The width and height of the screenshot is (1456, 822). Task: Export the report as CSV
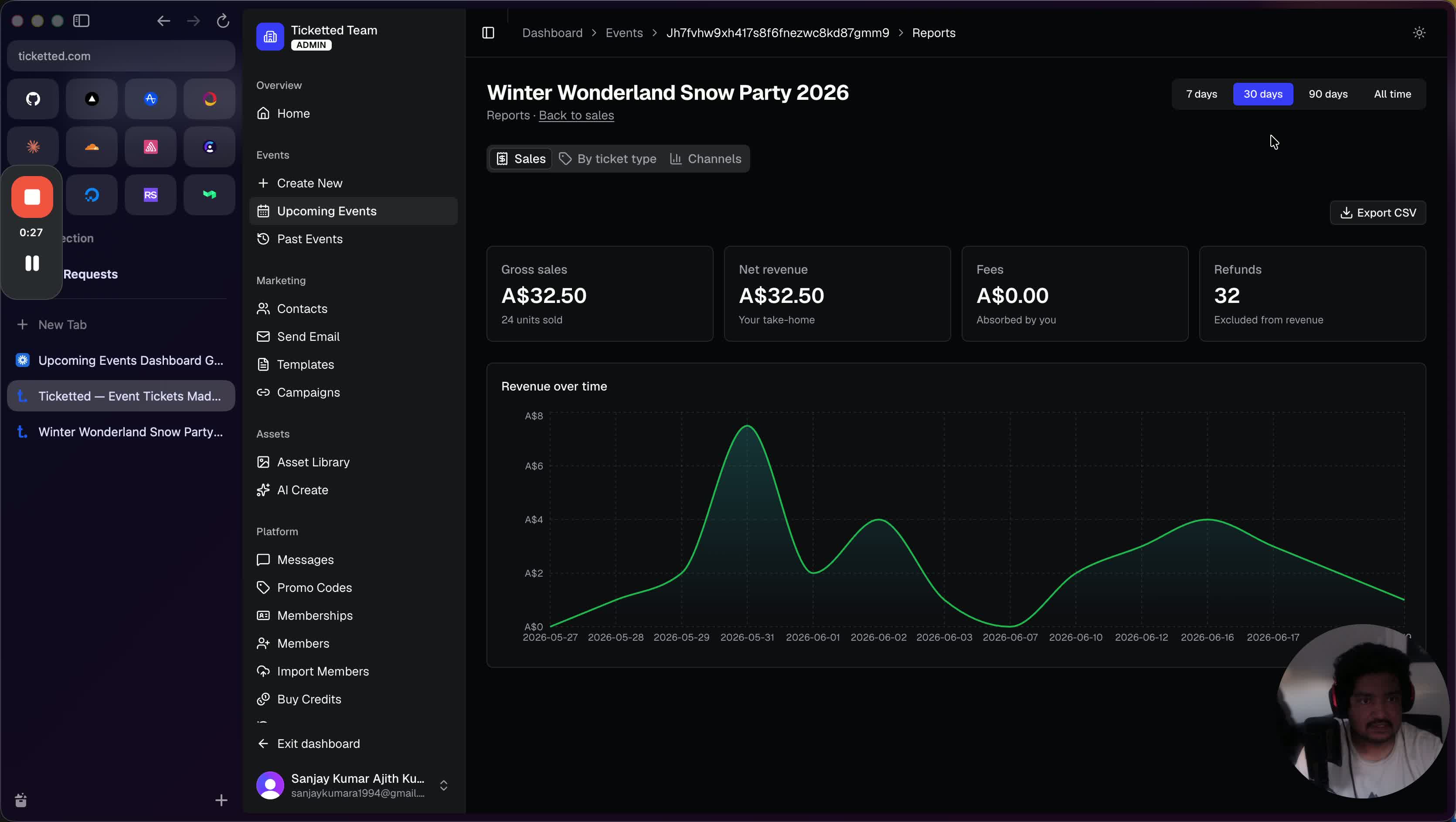(1378, 212)
